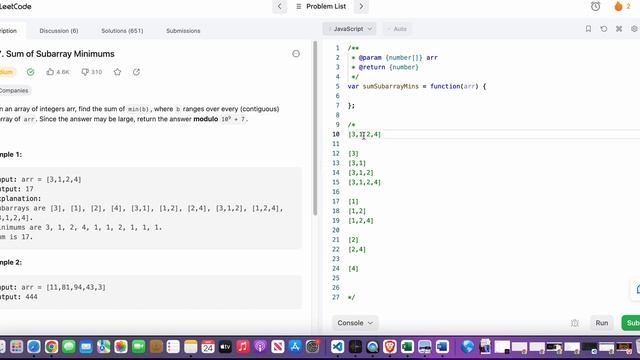Image resolution: width=640 pixels, height=360 pixels.
Task: Share the problem with the share icon
Action: 136,72
